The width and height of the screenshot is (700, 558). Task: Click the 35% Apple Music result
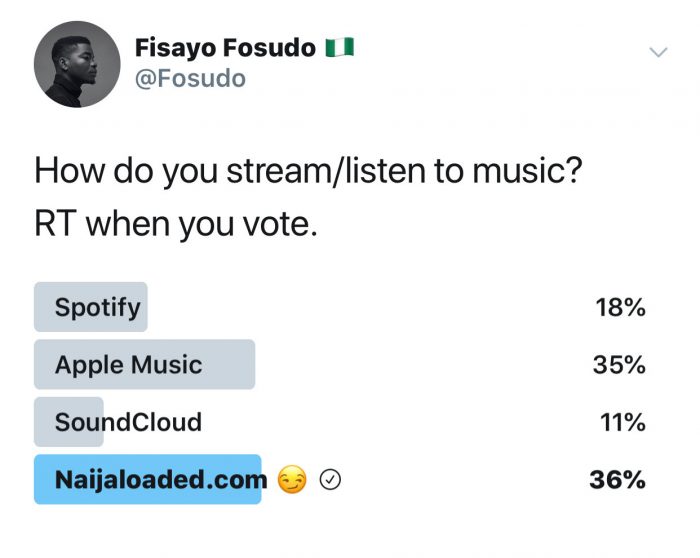(619, 365)
